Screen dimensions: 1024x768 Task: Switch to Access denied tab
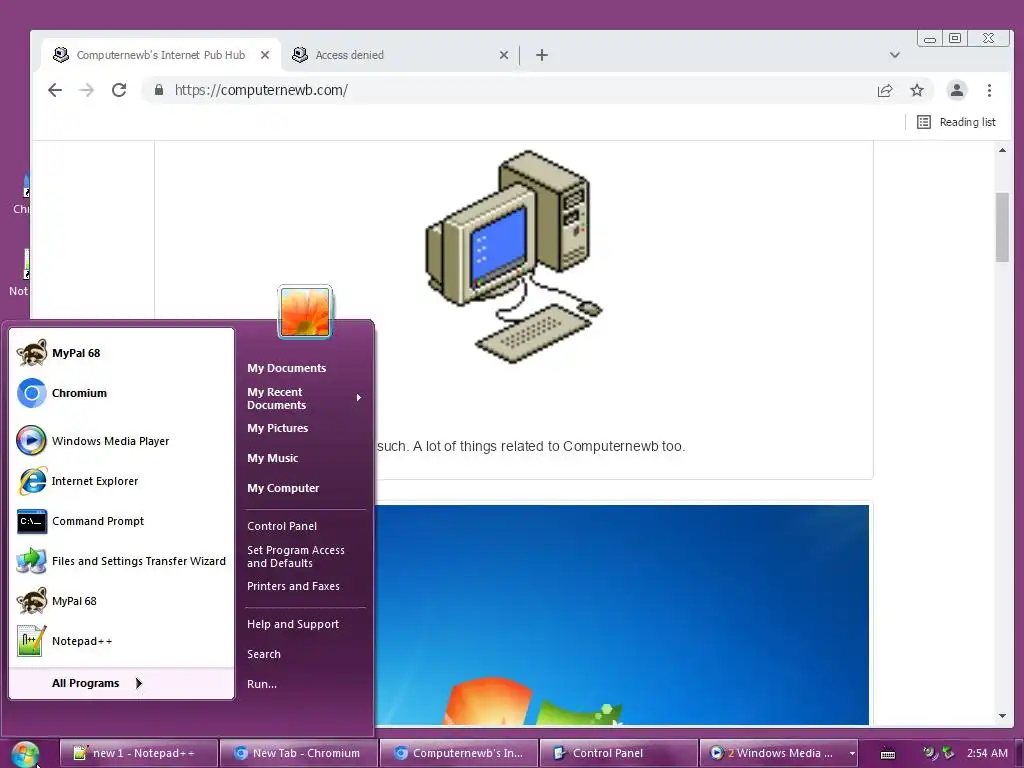400,55
